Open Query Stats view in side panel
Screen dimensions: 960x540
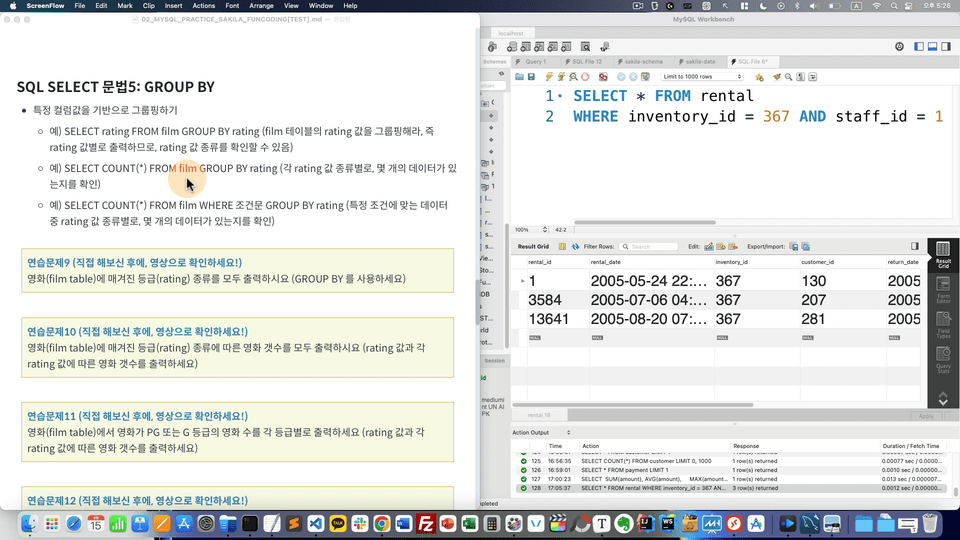coord(943,360)
